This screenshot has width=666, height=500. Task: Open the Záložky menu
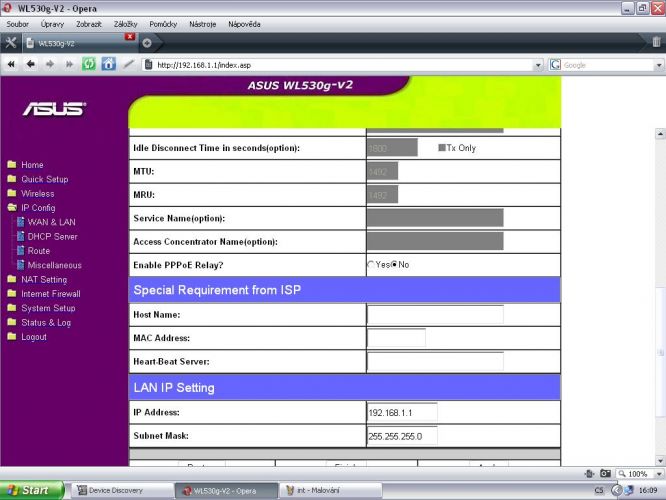point(125,24)
